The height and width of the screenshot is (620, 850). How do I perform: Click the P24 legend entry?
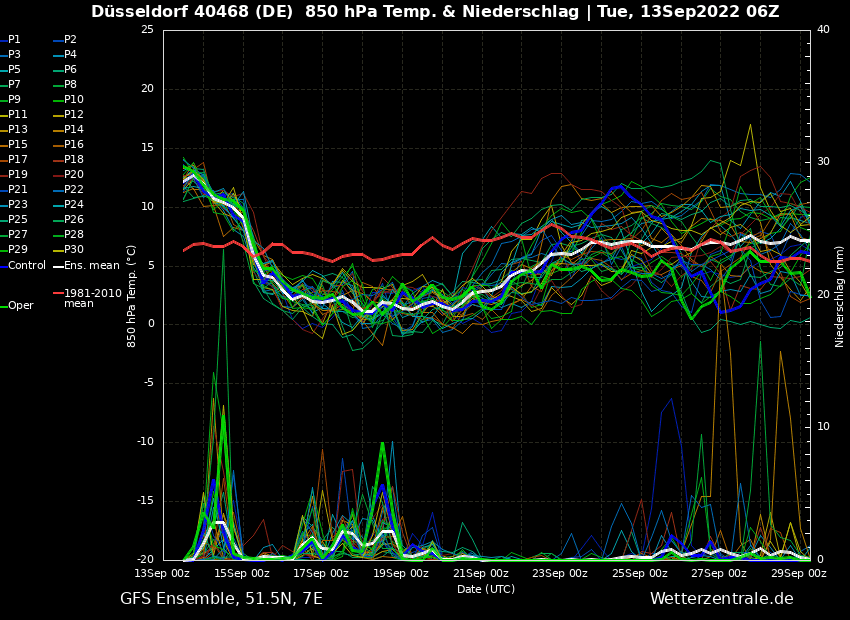coord(73,205)
